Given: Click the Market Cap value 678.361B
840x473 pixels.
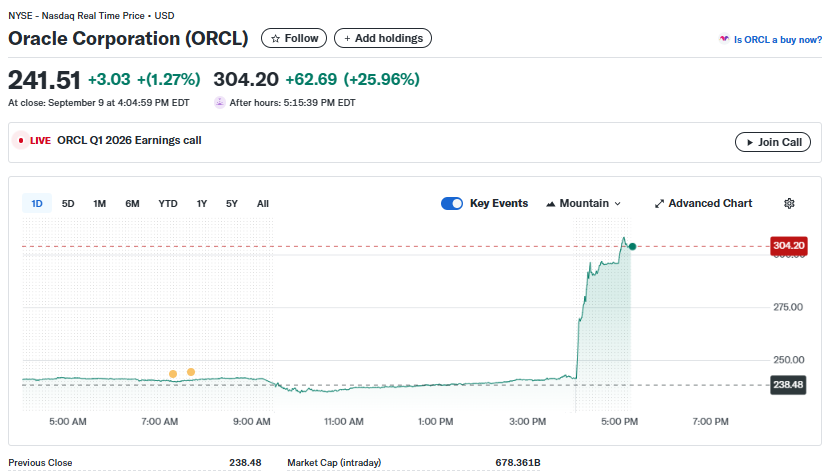Looking at the screenshot, I should pyautogui.click(x=518, y=462).
